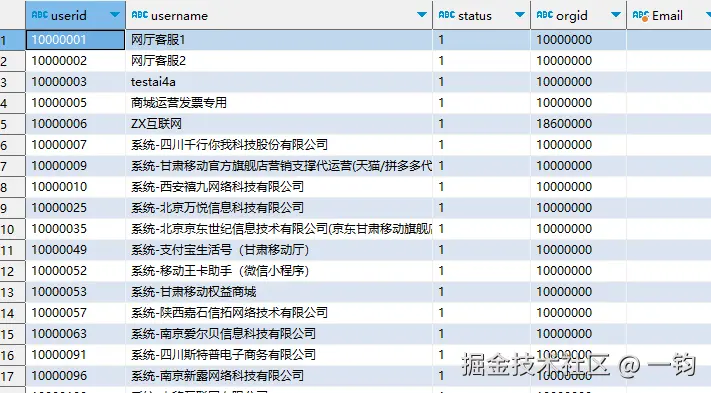Open the orgid column filter dropdown
Screen dimensions: 711x393
tap(616, 15)
